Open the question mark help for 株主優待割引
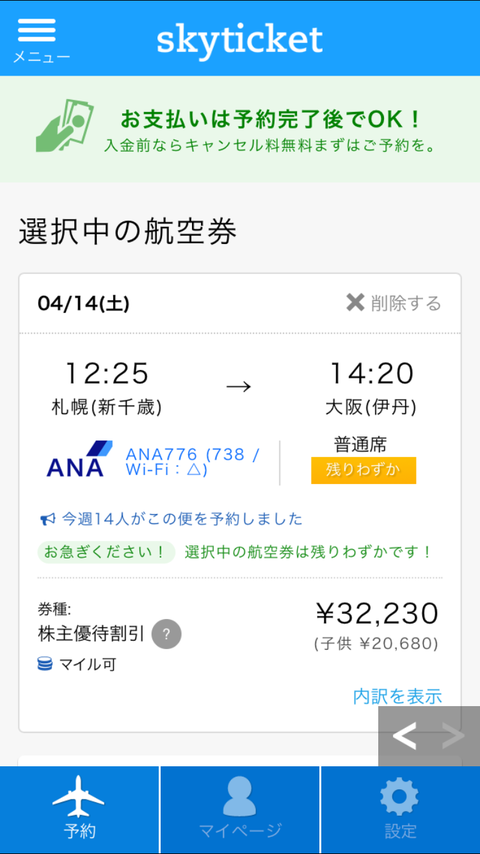The height and width of the screenshot is (854, 480). tap(166, 634)
